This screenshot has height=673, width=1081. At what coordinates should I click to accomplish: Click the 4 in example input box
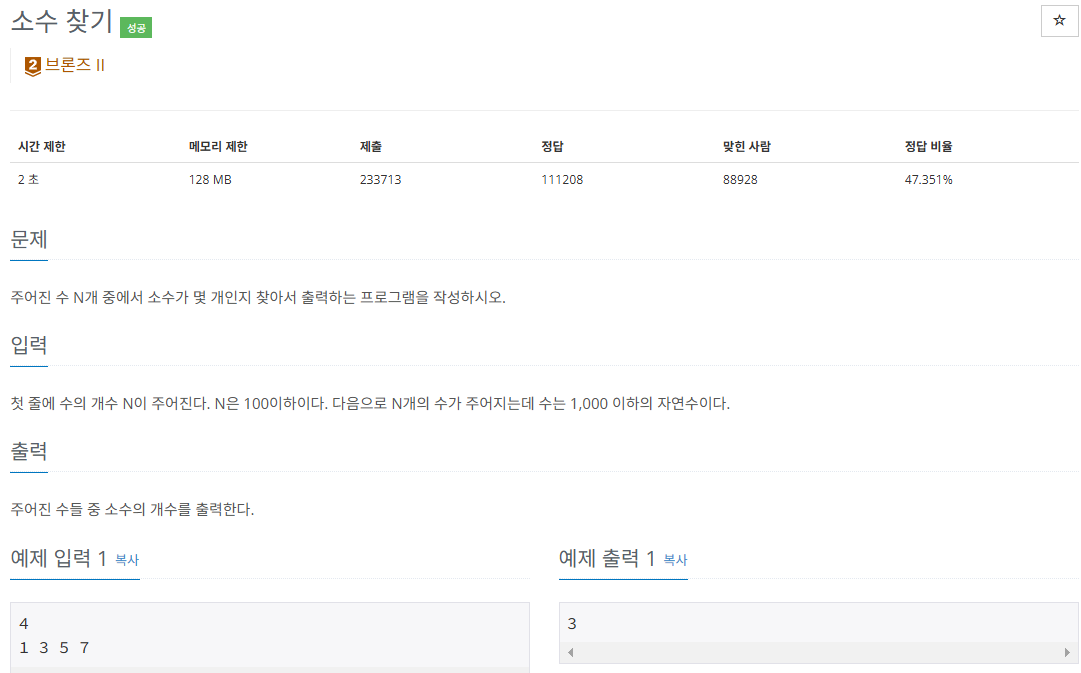coord(24,624)
